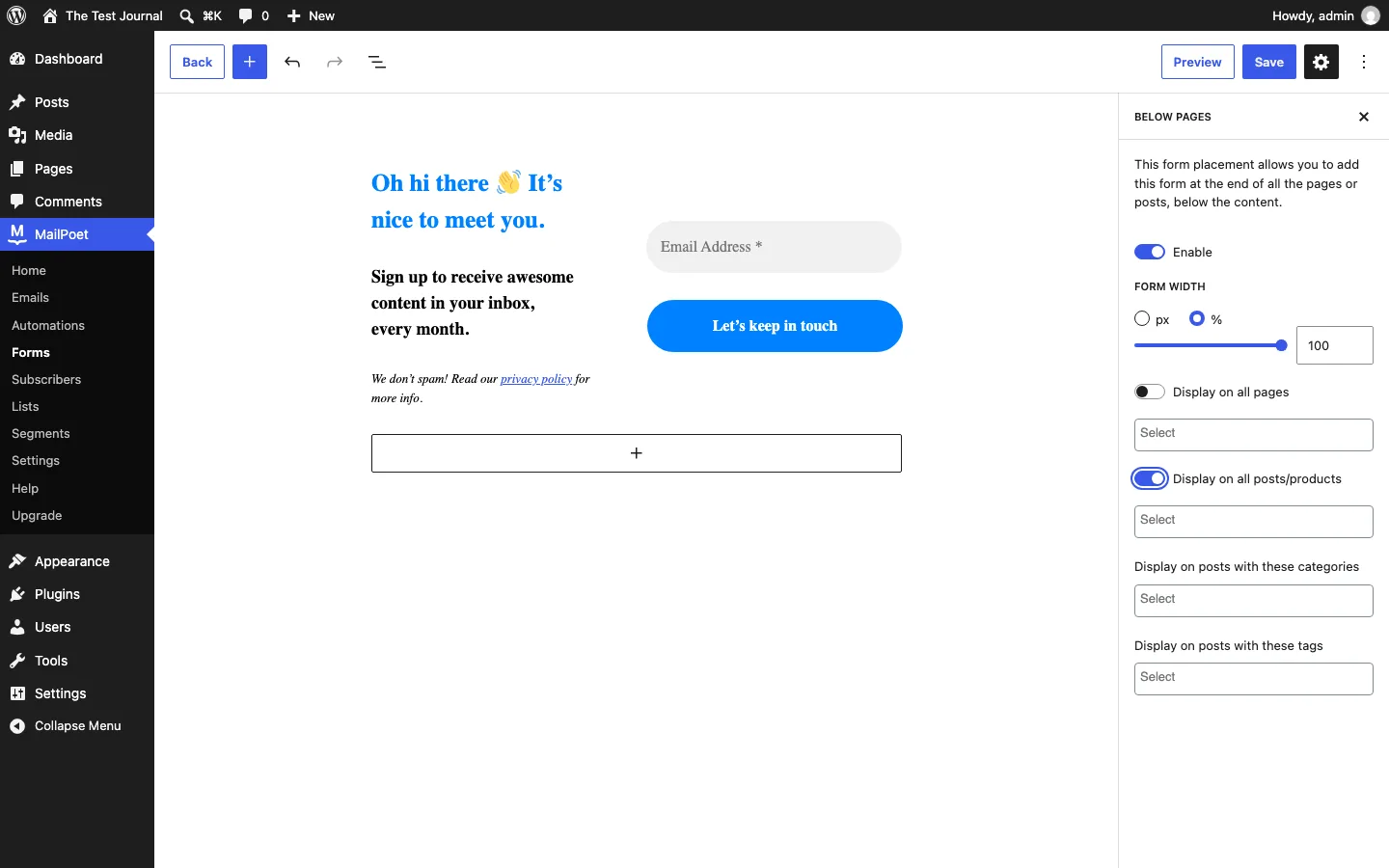The width and height of the screenshot is (1389, 868).
Task: Open the block inserter plus button
Action: coord(250,62)
